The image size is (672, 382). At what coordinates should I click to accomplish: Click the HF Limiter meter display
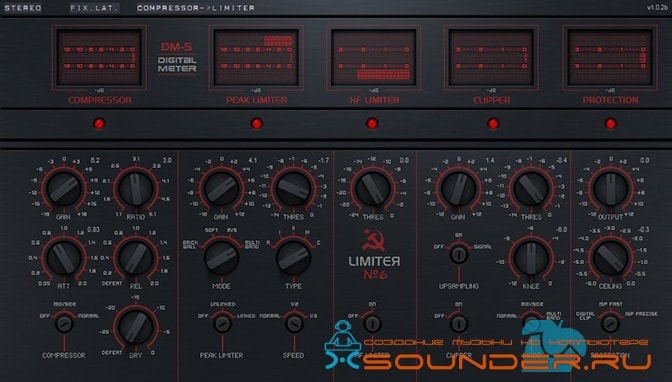[x=373, y=57]
